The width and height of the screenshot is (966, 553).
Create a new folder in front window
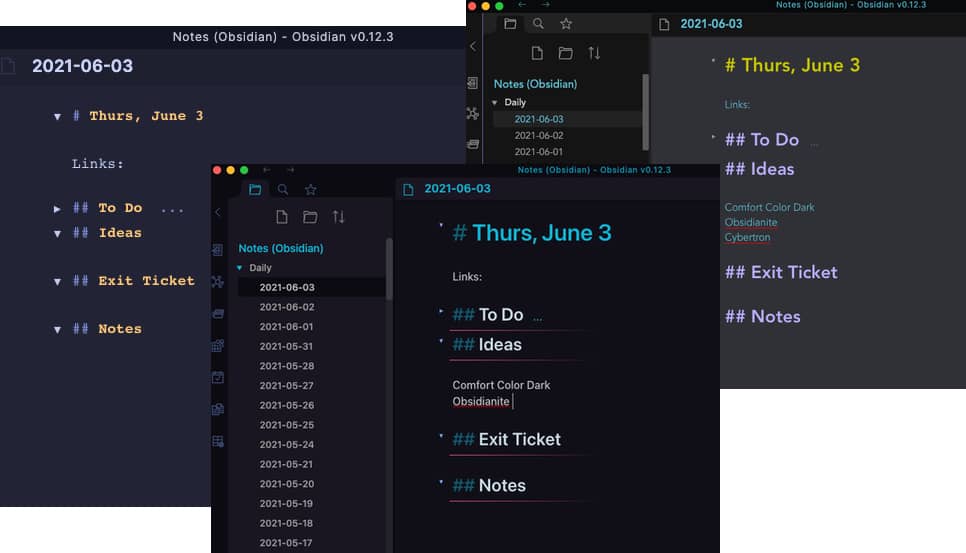point(310,217)
